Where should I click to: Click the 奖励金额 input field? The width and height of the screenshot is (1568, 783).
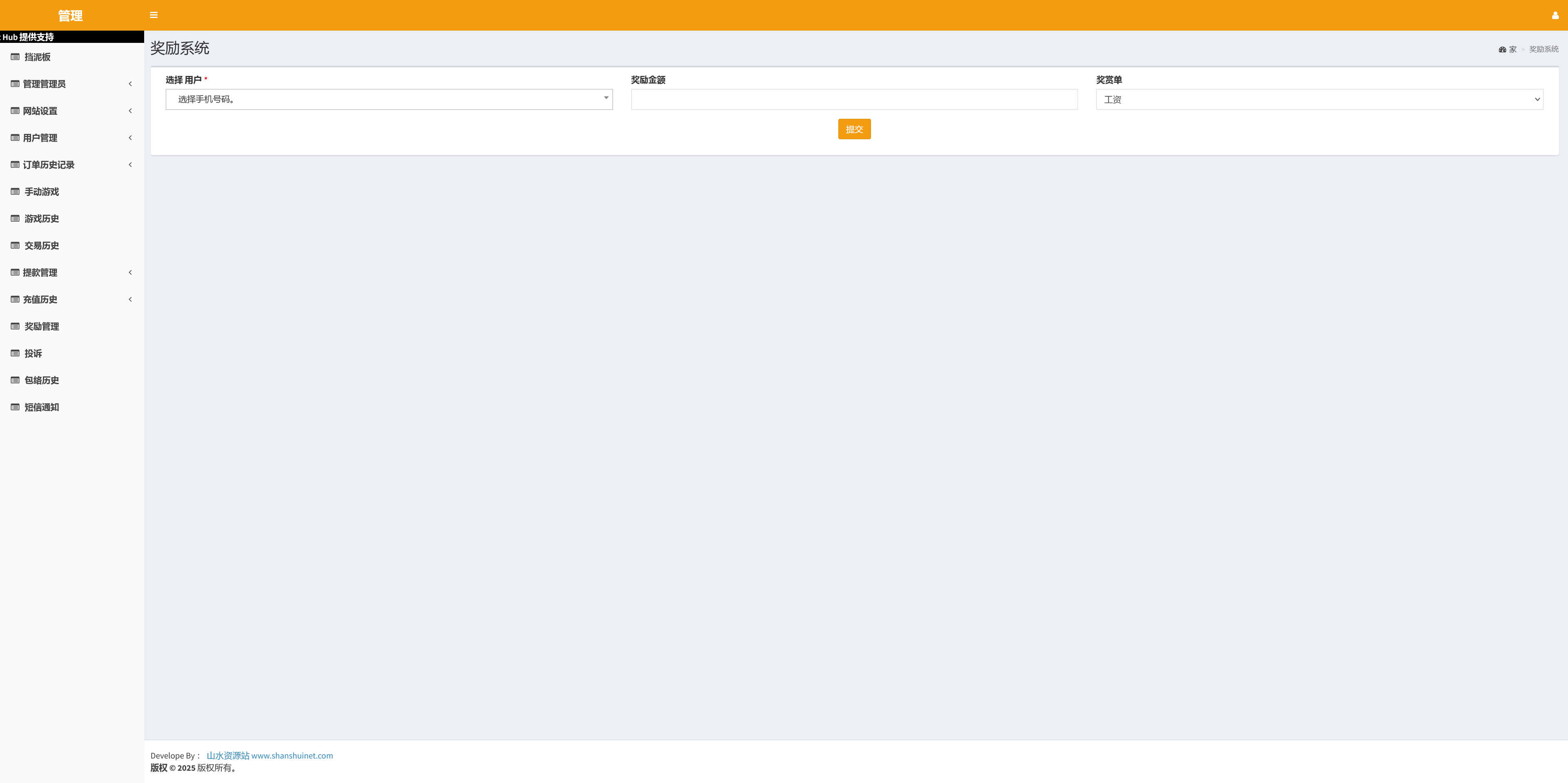[x=853, y=99]
